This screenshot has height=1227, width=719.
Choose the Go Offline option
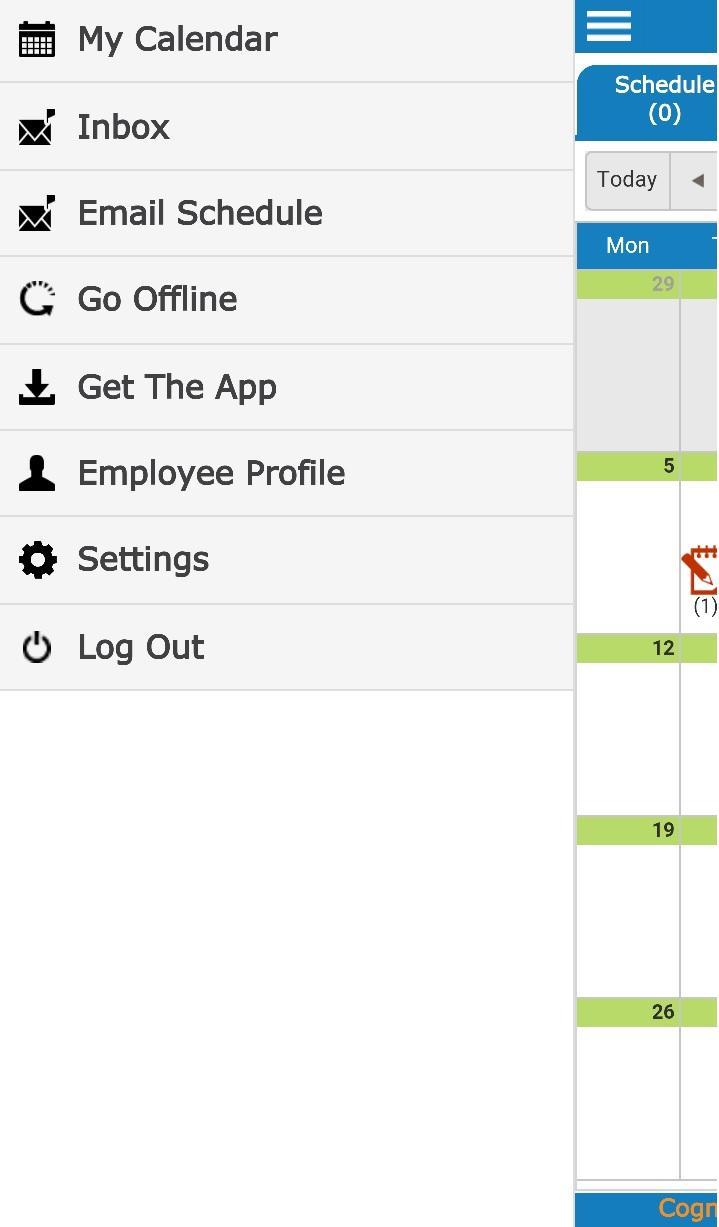[158, 299]
